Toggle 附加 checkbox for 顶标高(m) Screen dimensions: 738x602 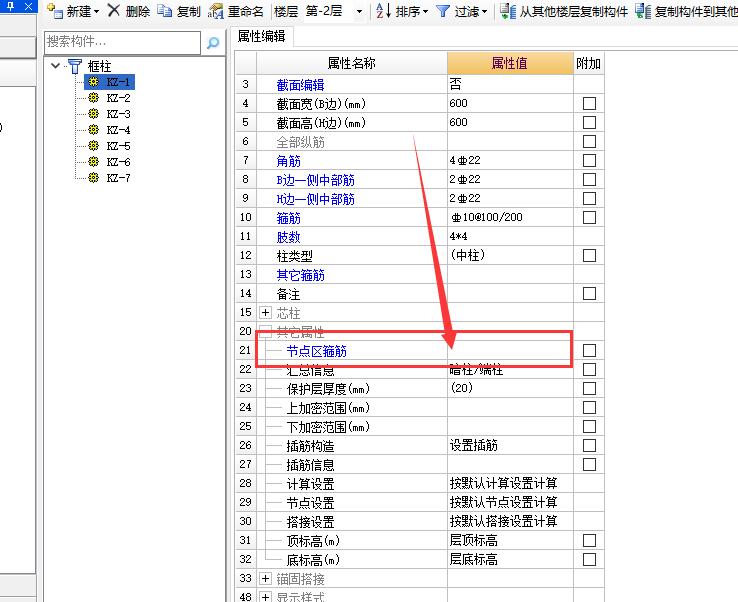pyautogui.click(x=589, y=541)
